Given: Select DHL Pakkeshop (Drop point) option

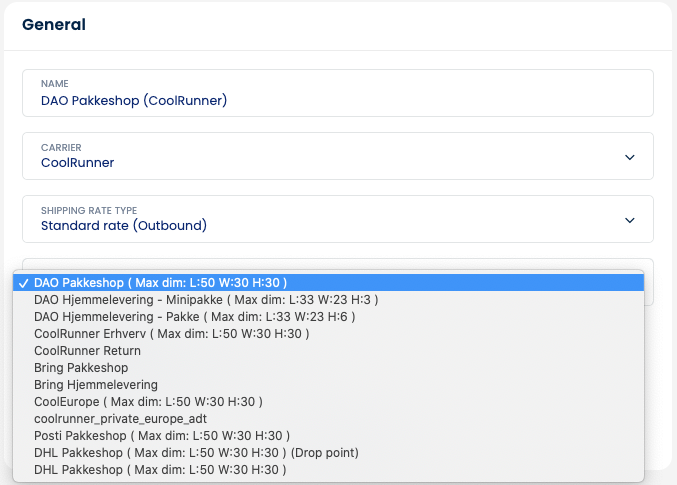Looking at the screenshot, I should pos(196,452).
